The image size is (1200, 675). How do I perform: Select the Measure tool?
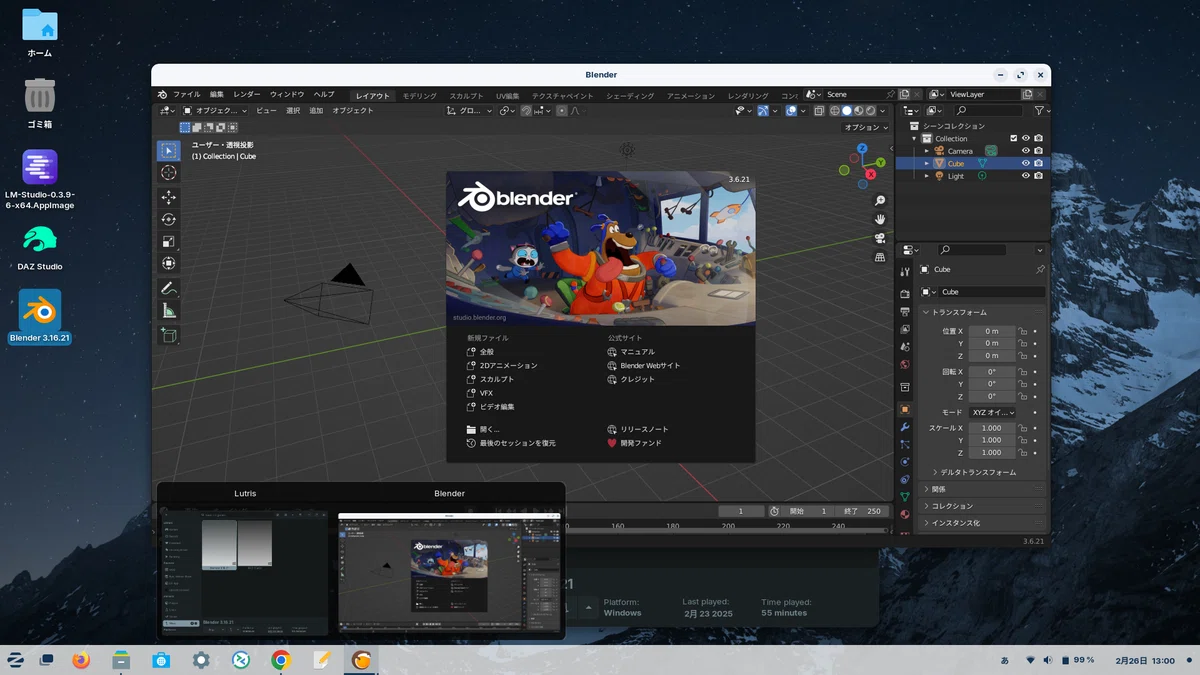click(168, 311)
